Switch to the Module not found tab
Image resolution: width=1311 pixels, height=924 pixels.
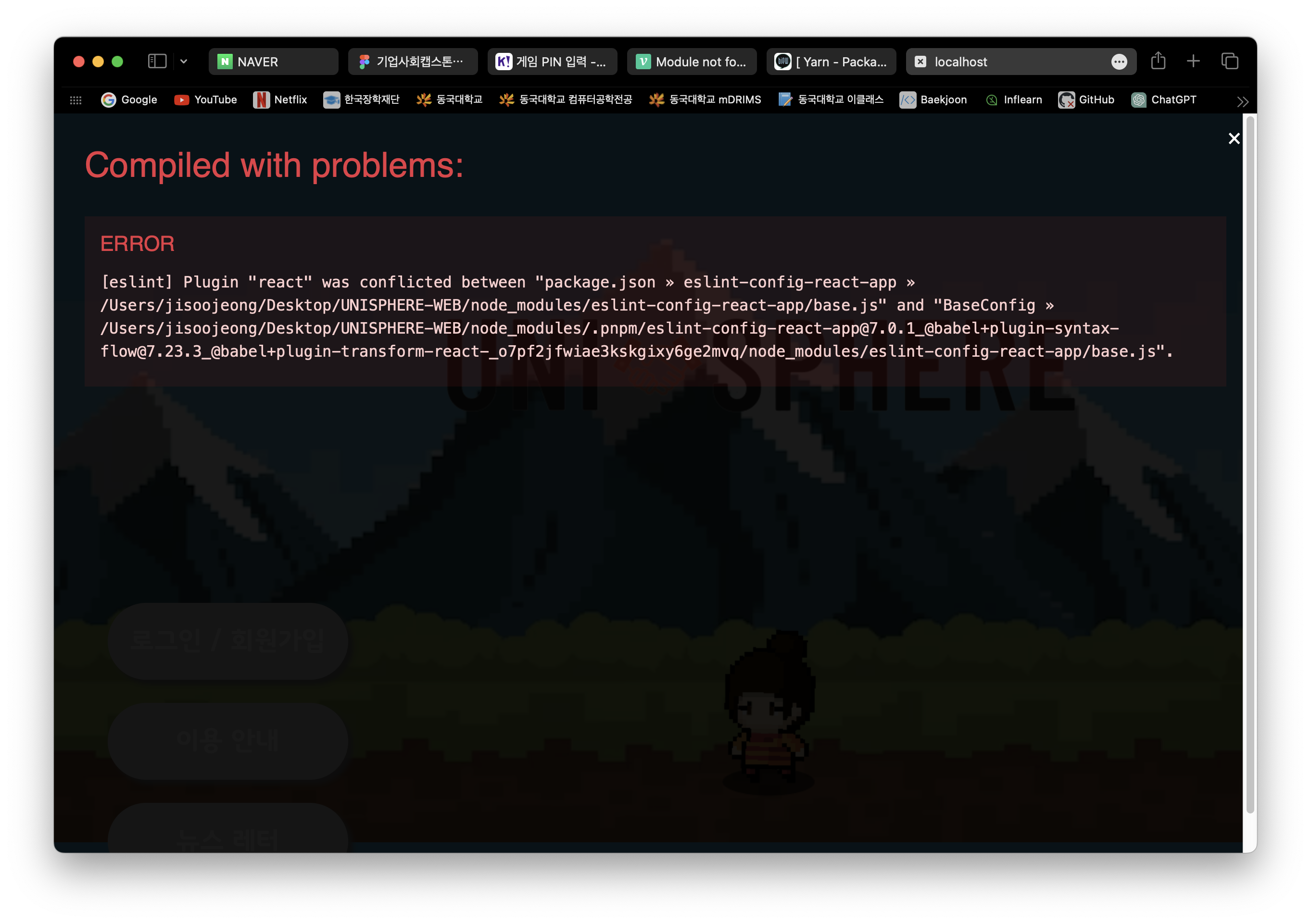[x=692, y=62]
